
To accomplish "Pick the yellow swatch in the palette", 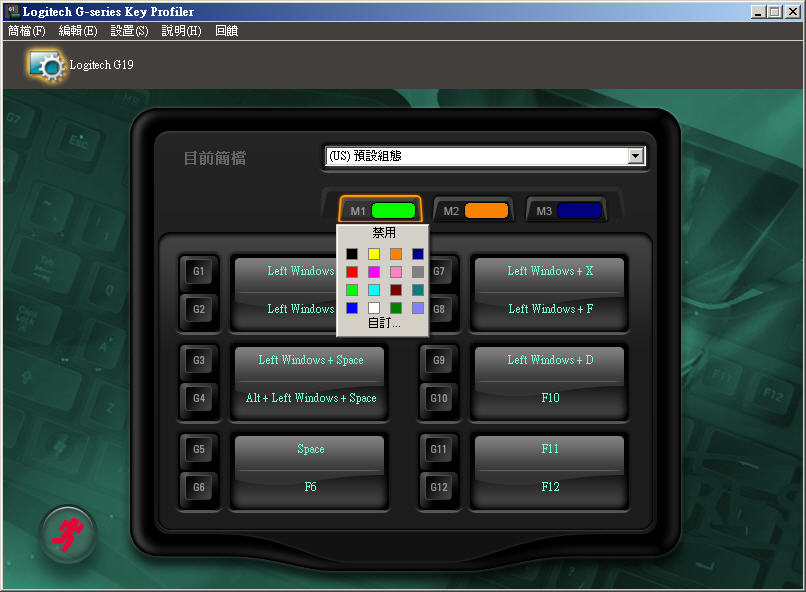I will coord(374,254).
